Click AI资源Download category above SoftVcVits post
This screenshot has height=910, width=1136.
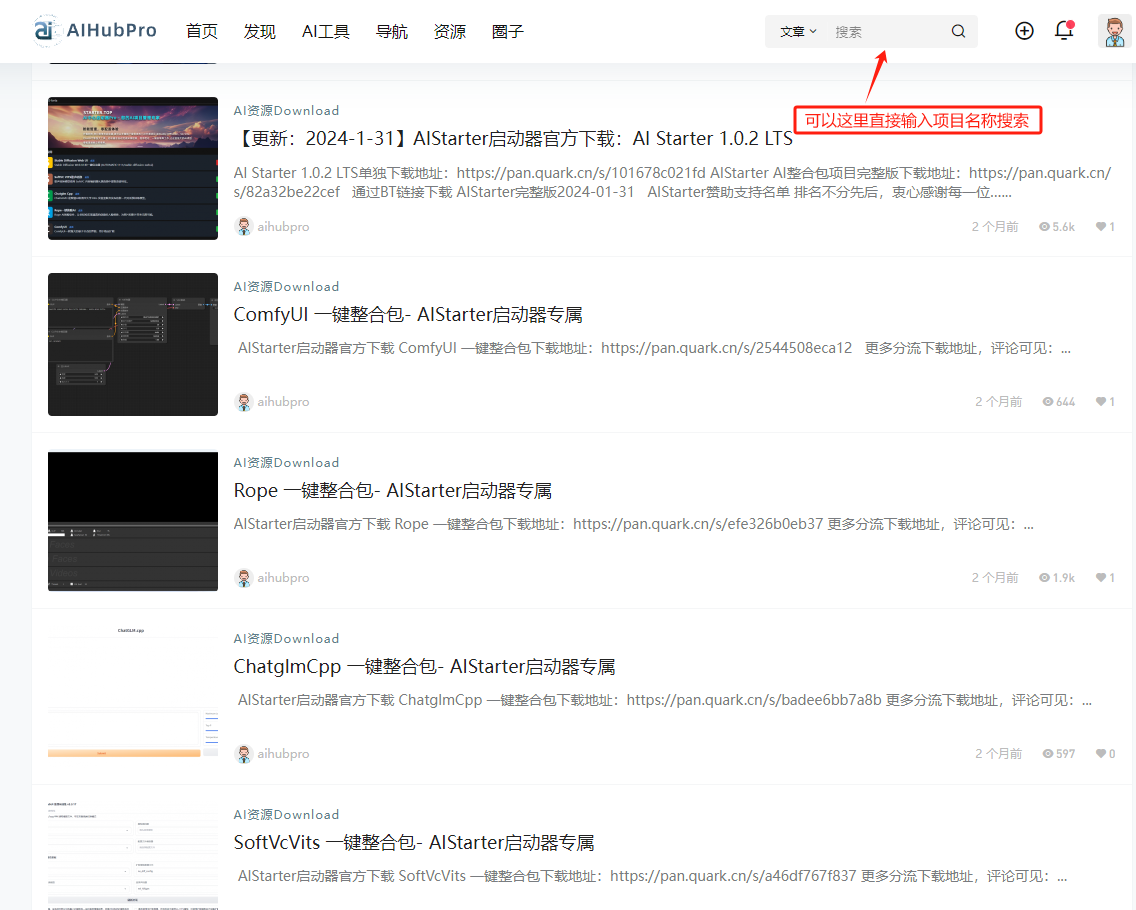point(286,814)
